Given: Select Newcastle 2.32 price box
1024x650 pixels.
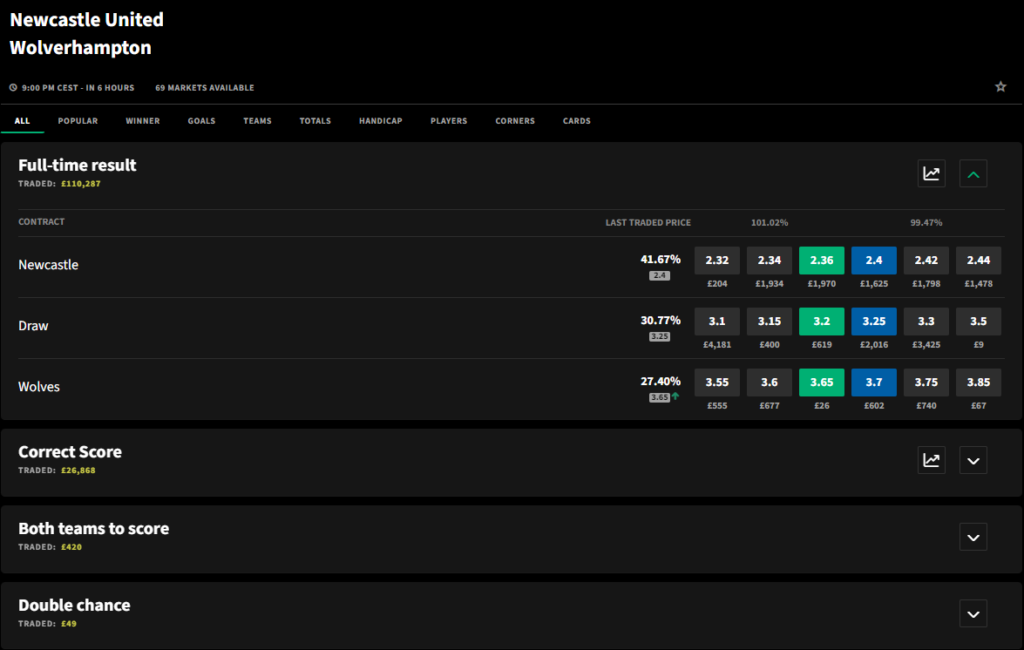Looking at the screenshot, I should [x=717, y=260].
